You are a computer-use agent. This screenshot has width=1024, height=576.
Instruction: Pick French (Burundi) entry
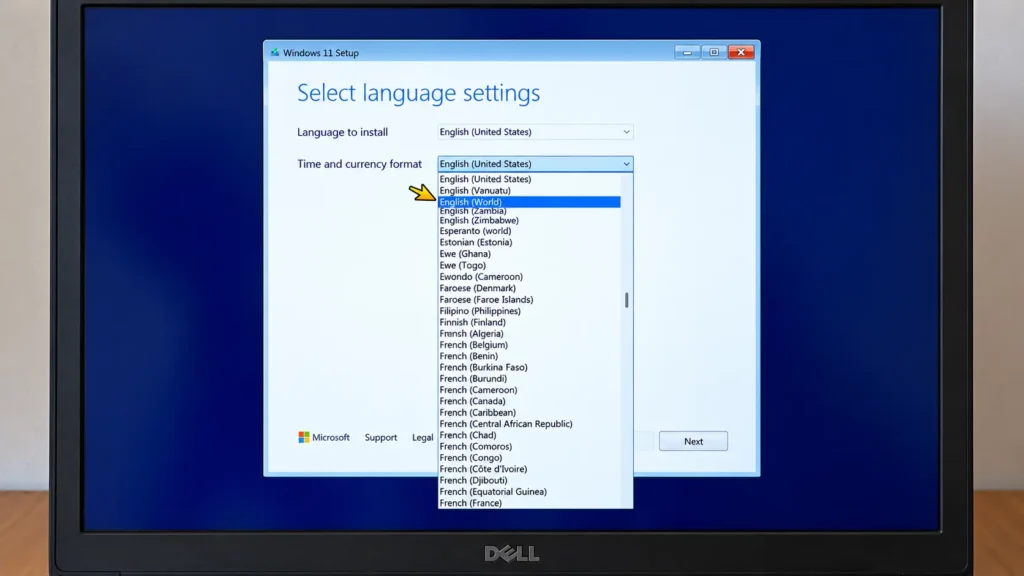pos(529,379)
